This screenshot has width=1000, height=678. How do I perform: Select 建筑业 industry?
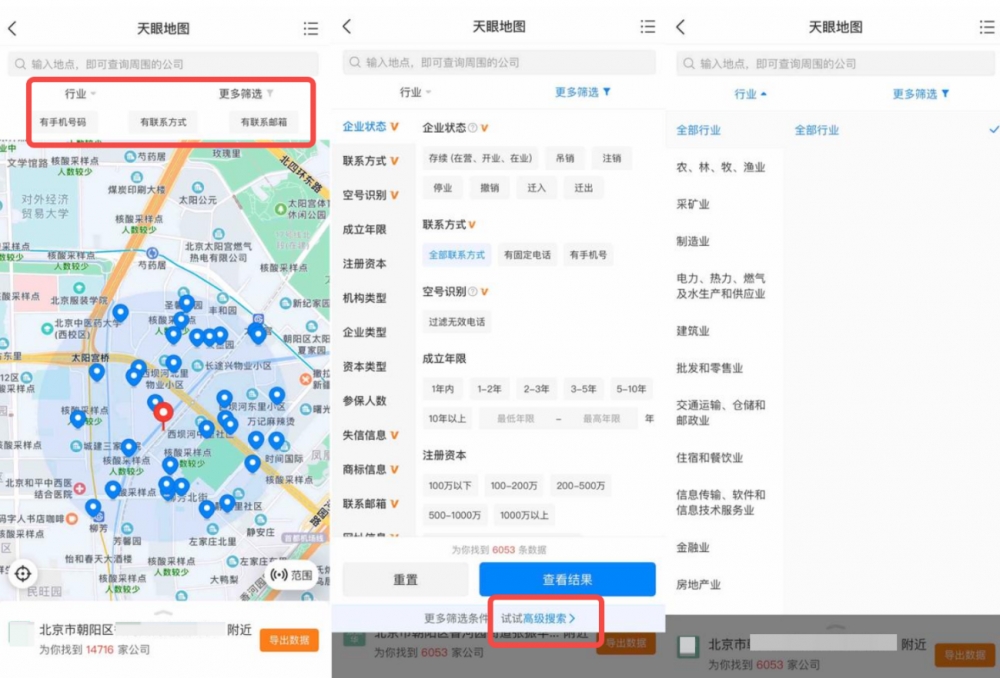point(693,331)
